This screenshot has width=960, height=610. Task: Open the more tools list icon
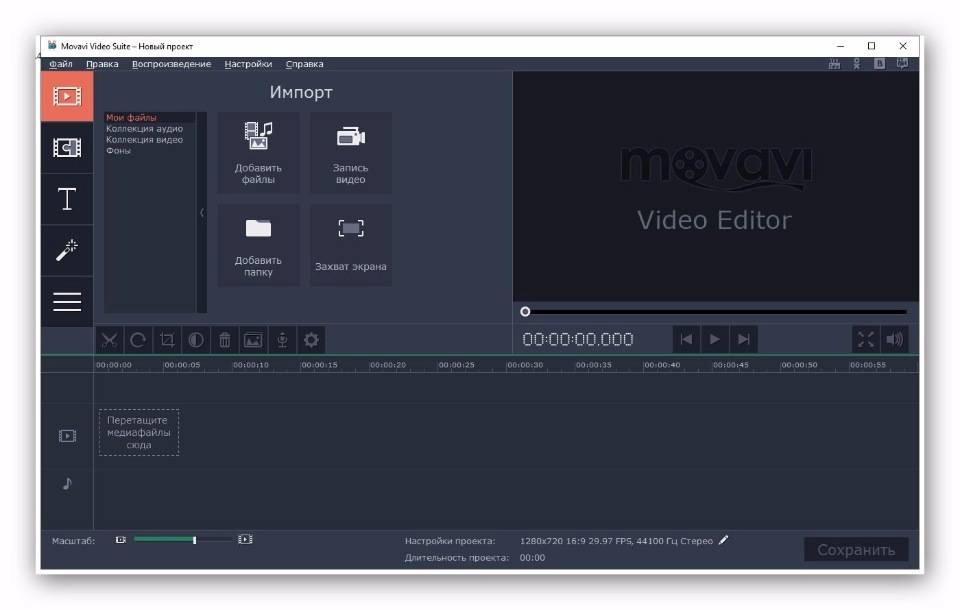click(x=67, y=301)
